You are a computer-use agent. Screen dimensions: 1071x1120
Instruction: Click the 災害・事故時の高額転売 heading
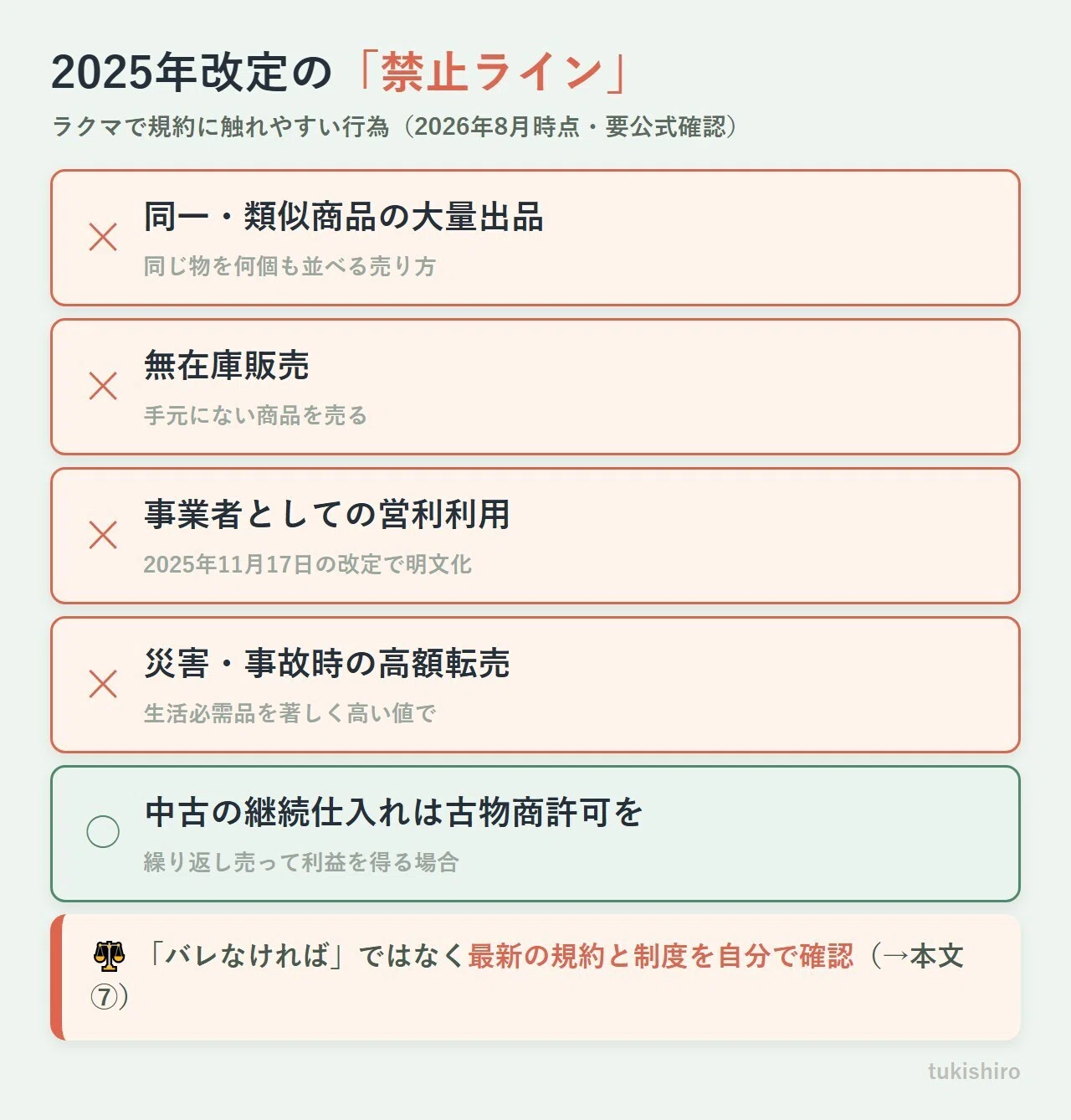(327, 664)
